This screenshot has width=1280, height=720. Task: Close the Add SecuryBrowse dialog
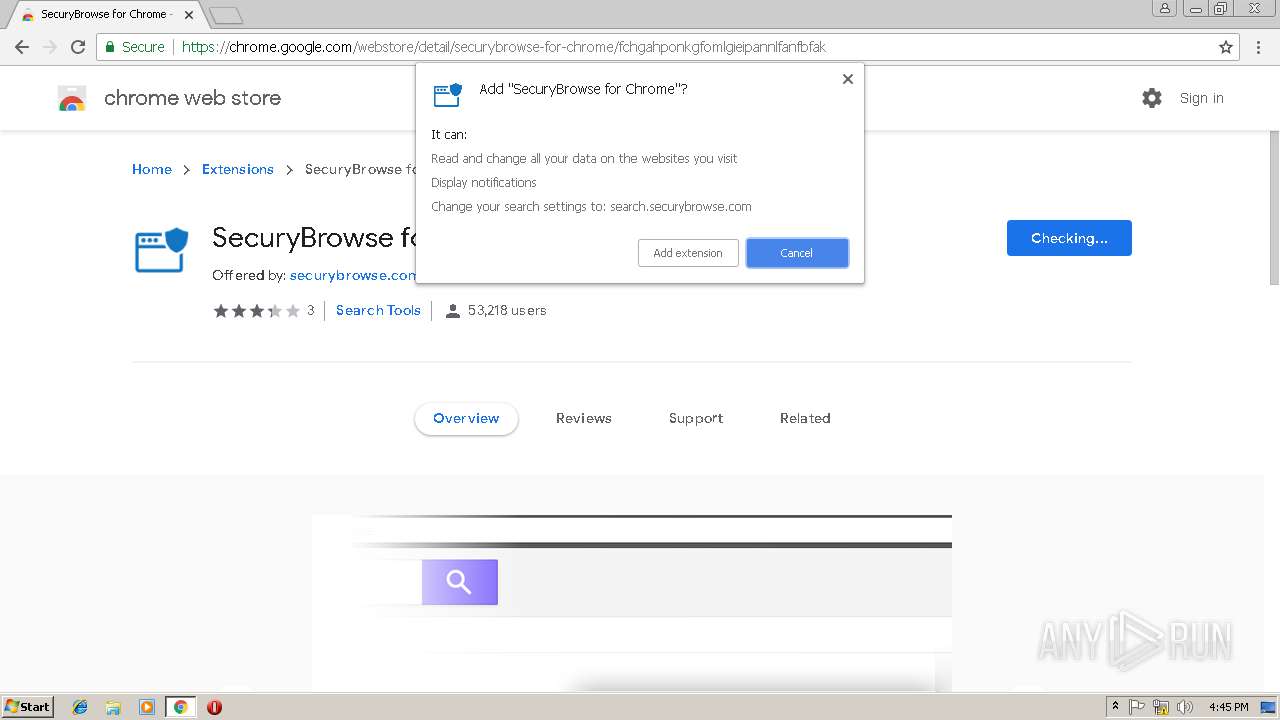pos(847,79)
